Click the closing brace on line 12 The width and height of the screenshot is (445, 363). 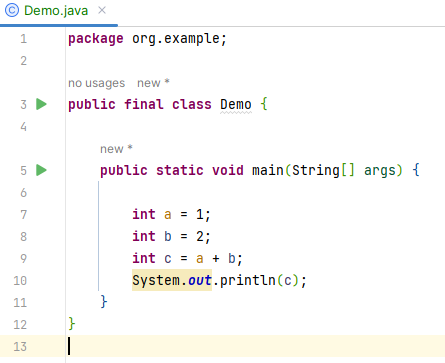pyautogui.click(x=72, y=324)
